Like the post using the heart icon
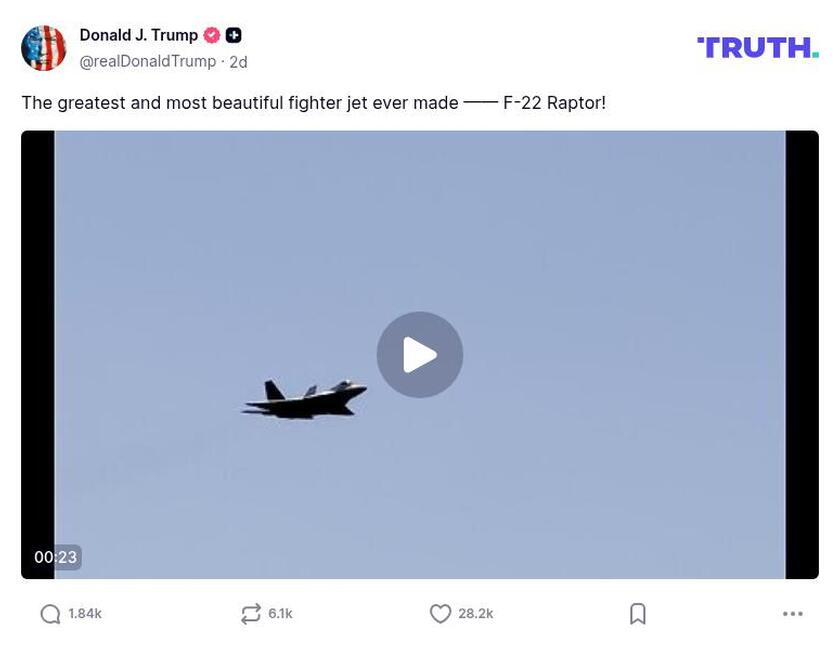Viewport: 840px width, 649px height. click(x=440, y=613)
